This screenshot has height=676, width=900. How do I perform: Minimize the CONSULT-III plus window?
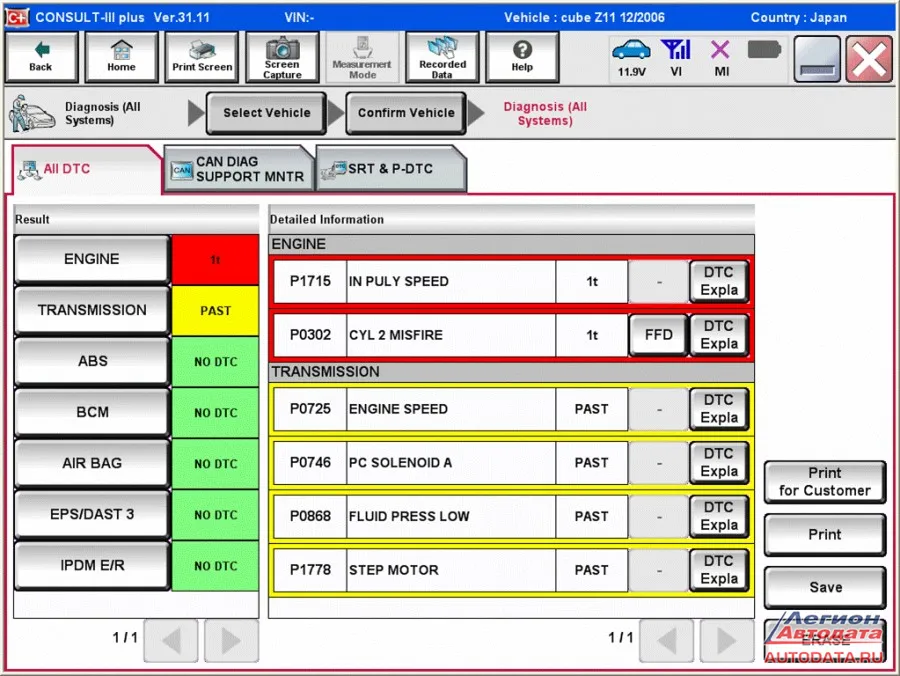click(x=817, y=59)
